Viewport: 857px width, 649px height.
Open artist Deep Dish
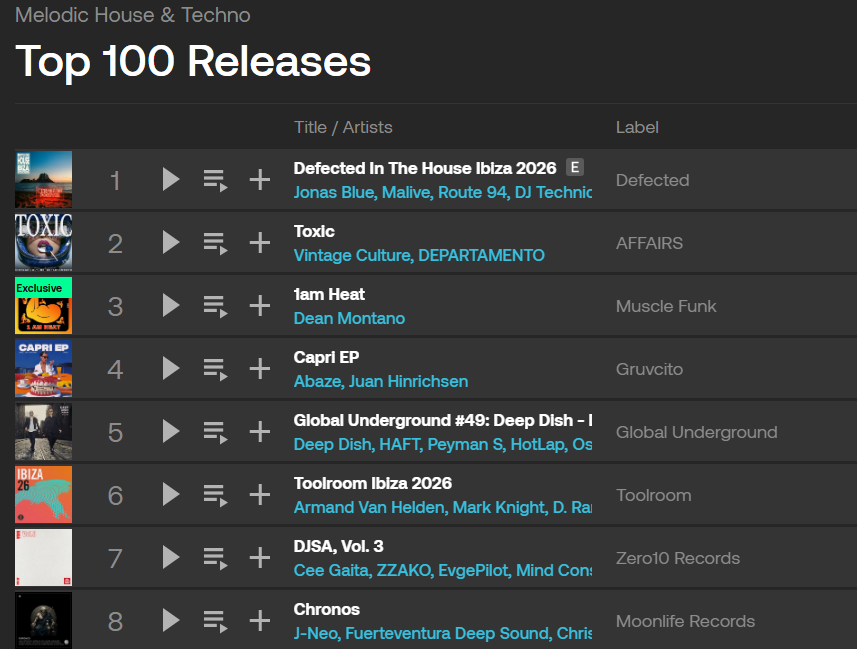(x=332, y=445)
